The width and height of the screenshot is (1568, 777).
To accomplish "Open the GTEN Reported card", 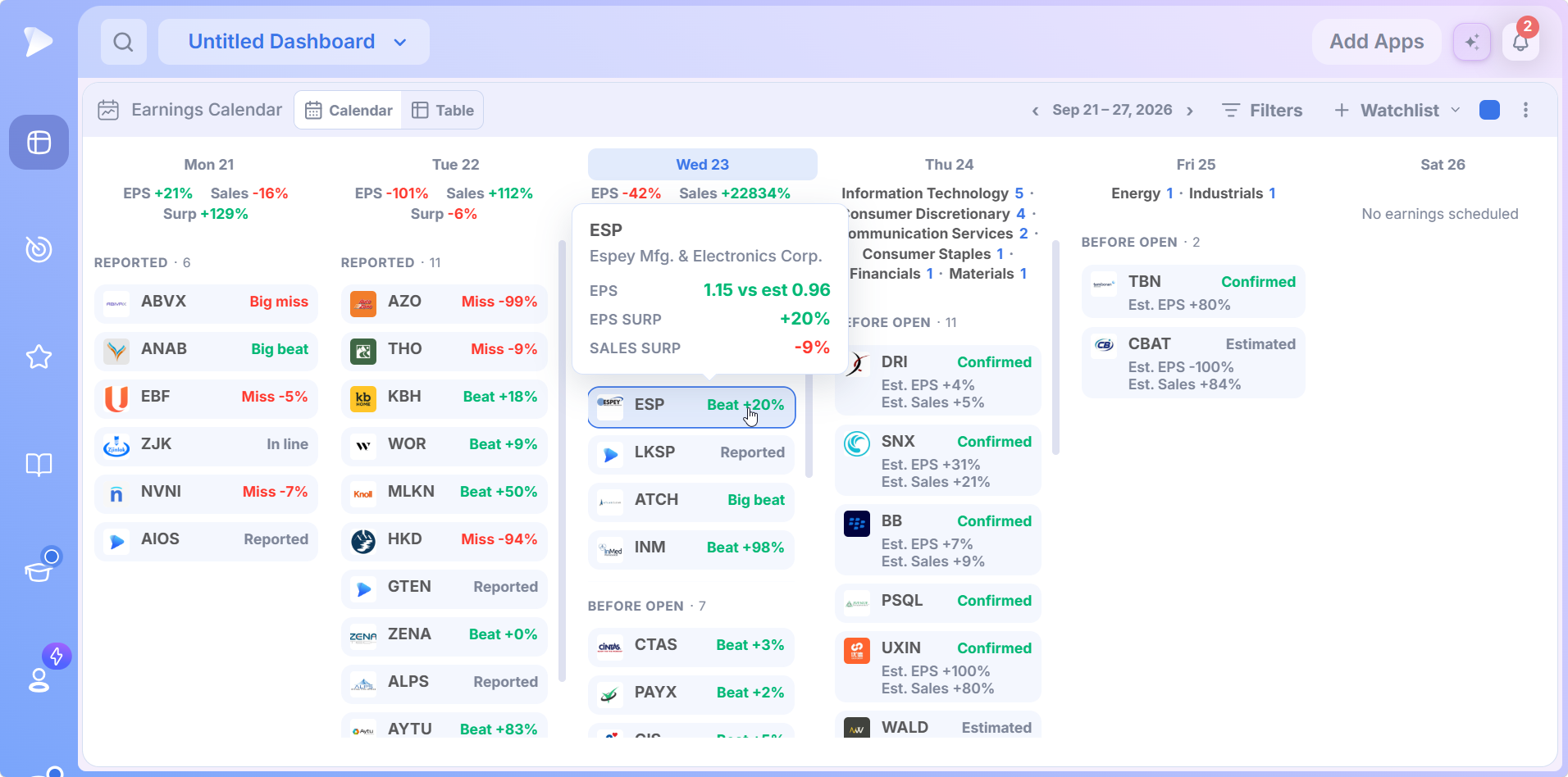I will coord(444,589).
